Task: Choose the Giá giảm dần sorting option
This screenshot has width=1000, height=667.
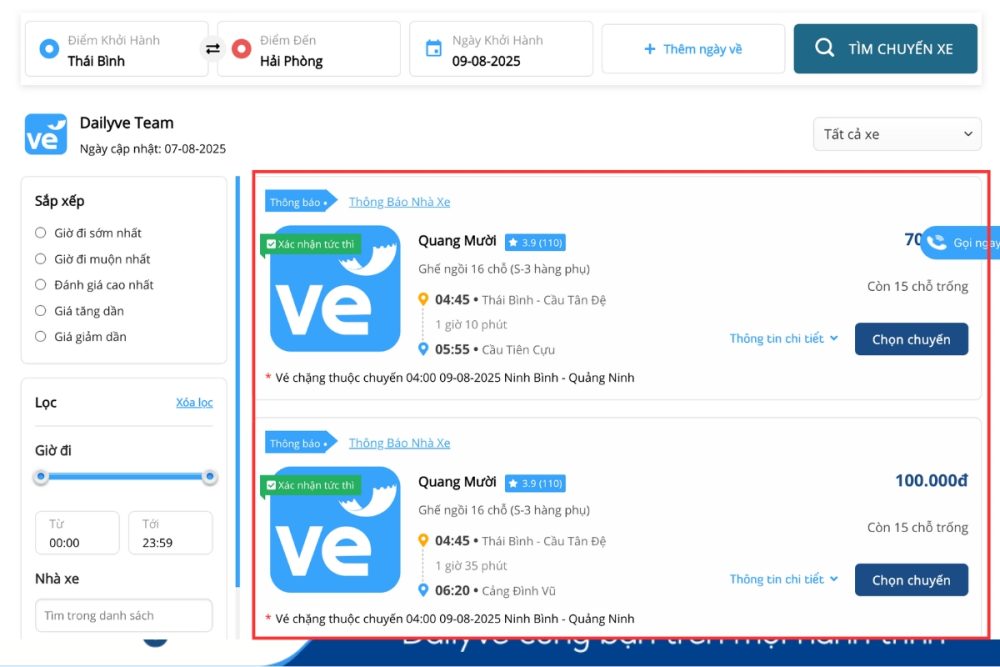Action: 40,336
